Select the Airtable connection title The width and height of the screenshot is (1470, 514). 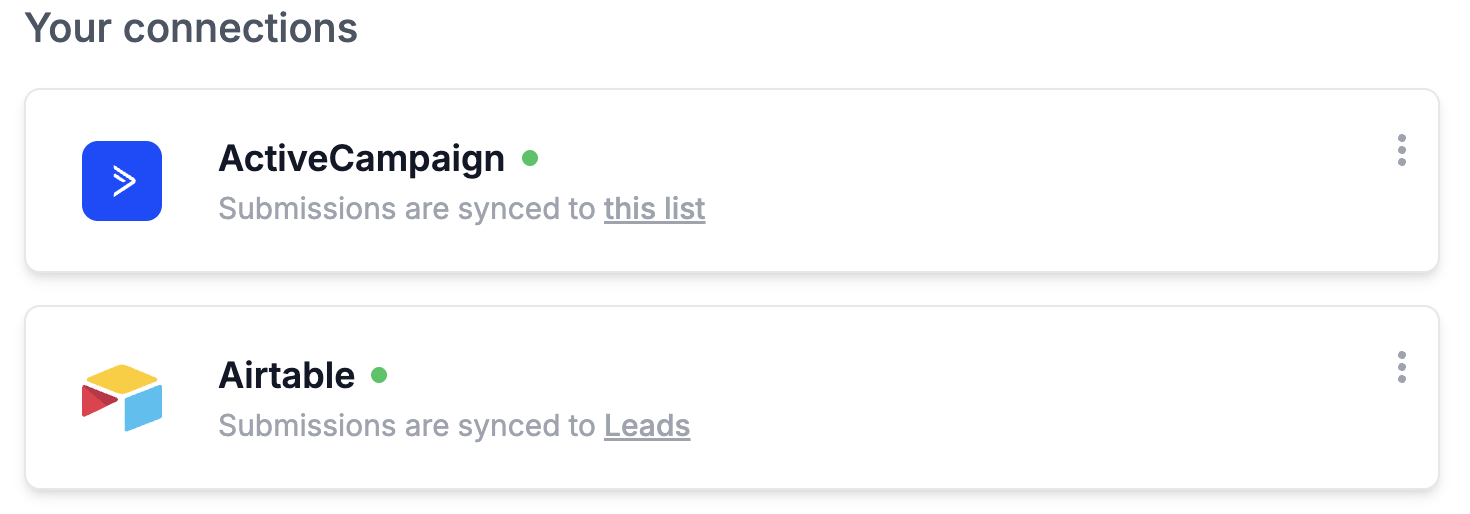point(286,375)
